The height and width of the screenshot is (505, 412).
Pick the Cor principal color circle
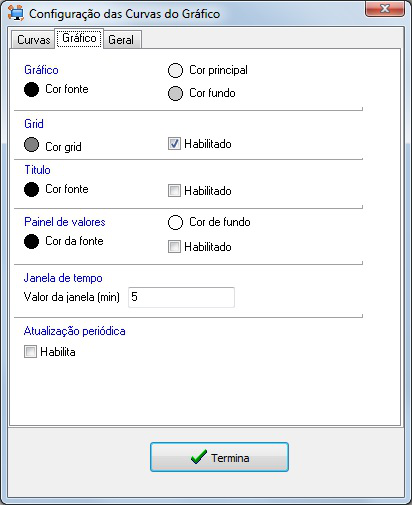coord(175,70)
